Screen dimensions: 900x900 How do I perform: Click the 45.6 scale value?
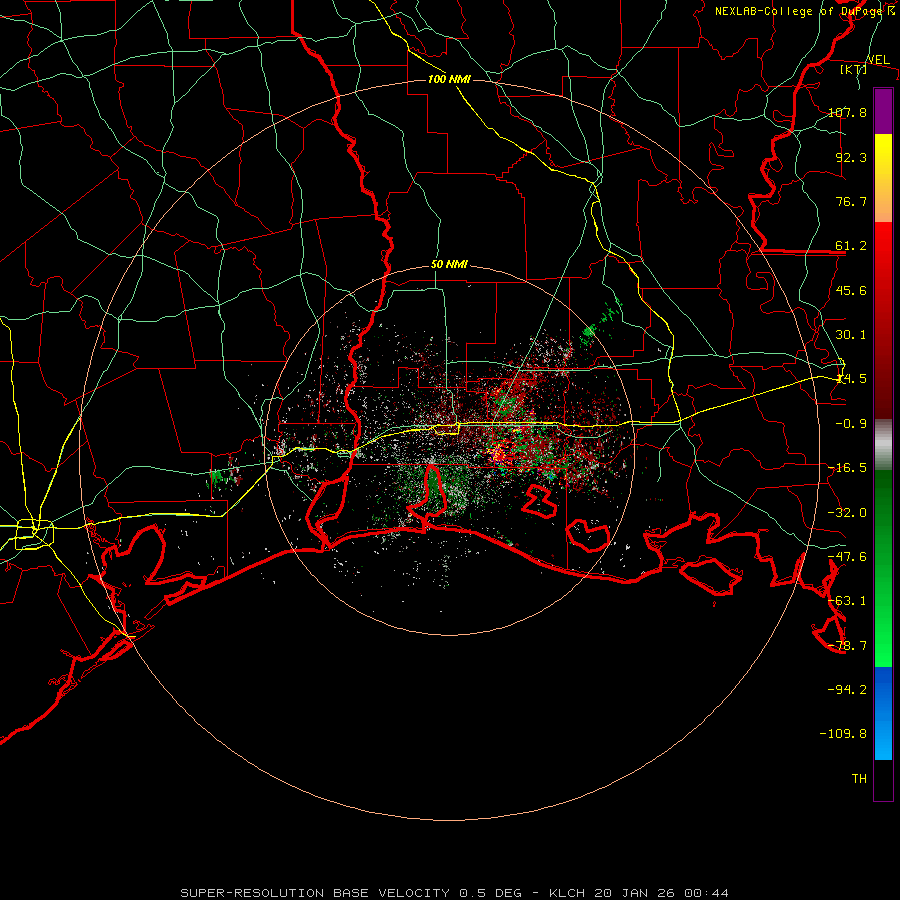(x=851, y=290)
